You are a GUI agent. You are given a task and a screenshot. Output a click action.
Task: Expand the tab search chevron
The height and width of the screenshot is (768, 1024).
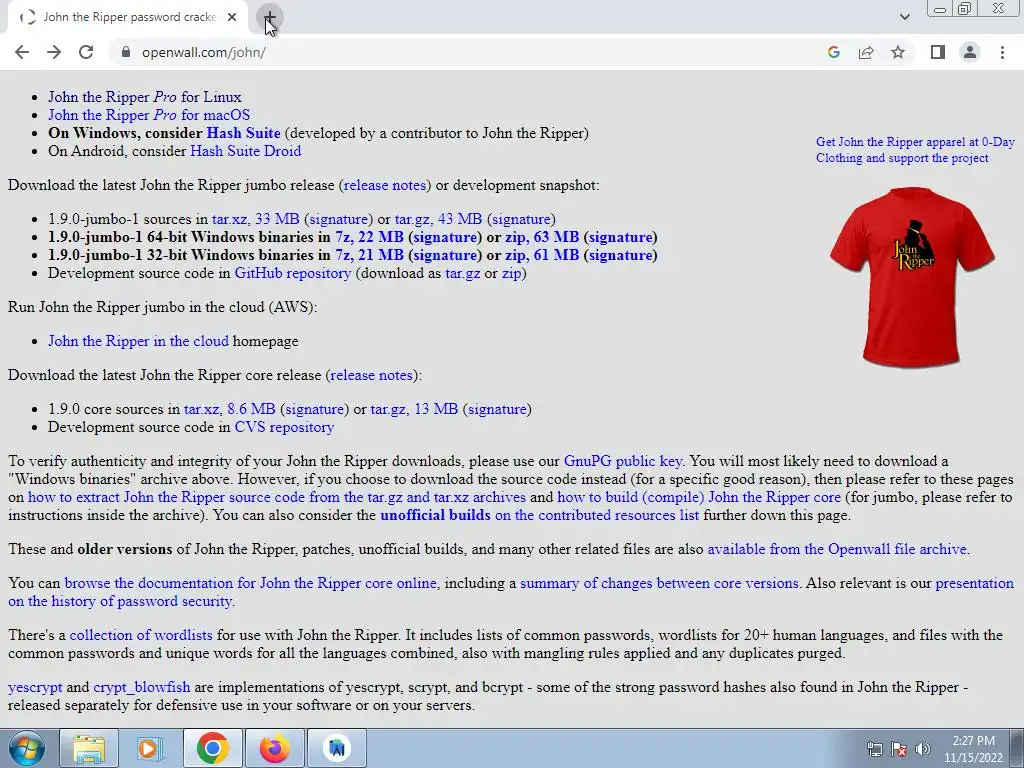[904, 17]
